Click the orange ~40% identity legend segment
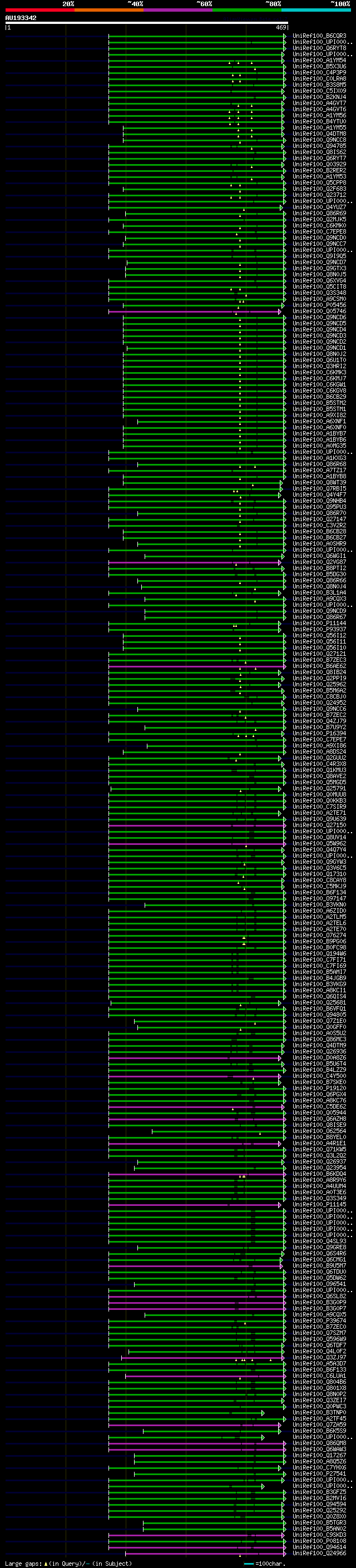The height and width of the screenshot is (1568, 356). pos(109,10)
